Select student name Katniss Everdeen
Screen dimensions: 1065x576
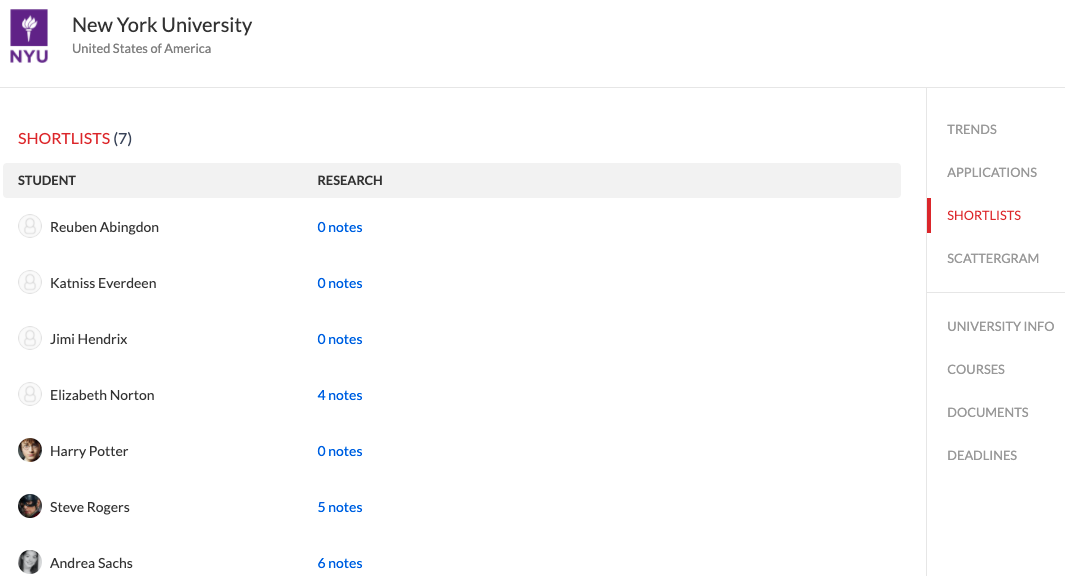click(x=103, y=283)
